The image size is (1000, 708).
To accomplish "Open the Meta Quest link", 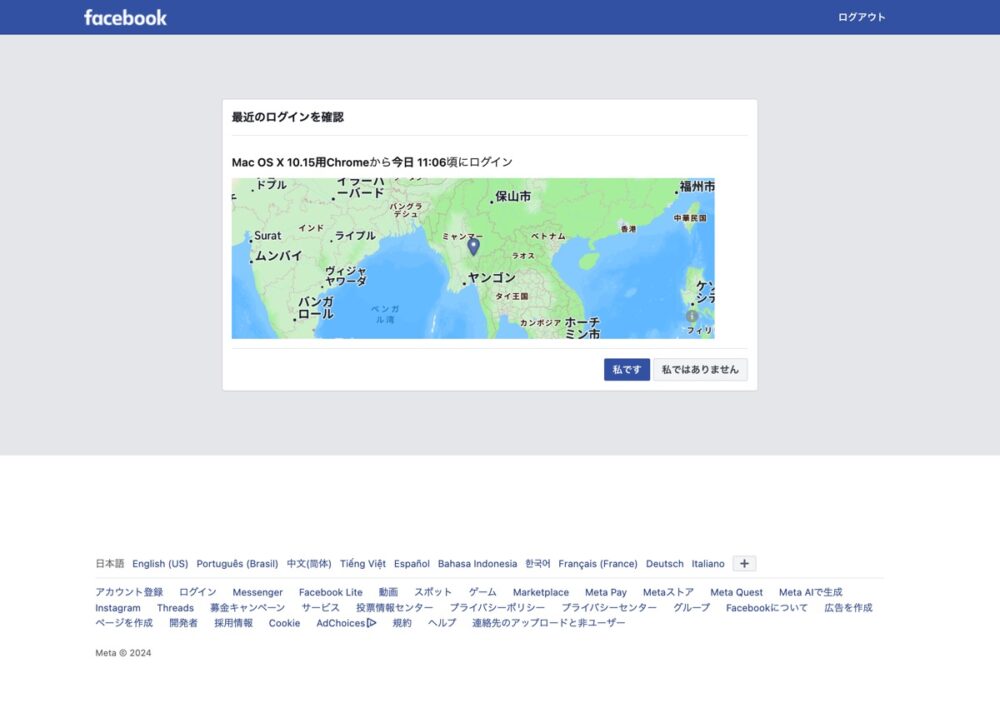I will click(736, 593).
